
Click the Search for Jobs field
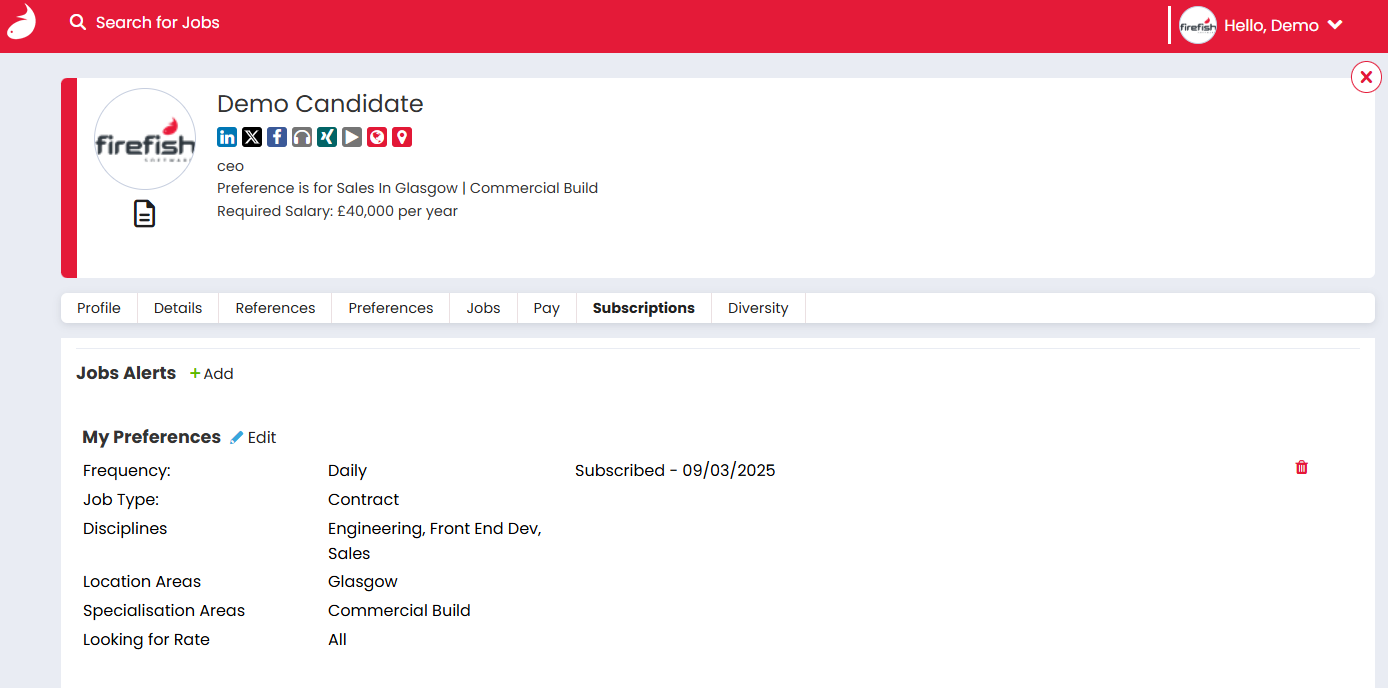pos(157,22)
